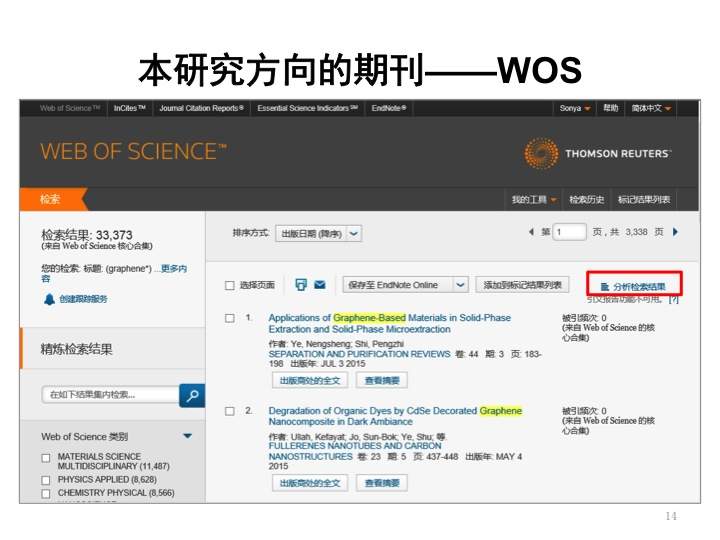The height and width of the screenshot is (540, 720).
Task: Click publisher full text button for result 2
Action: coord(310,483)
